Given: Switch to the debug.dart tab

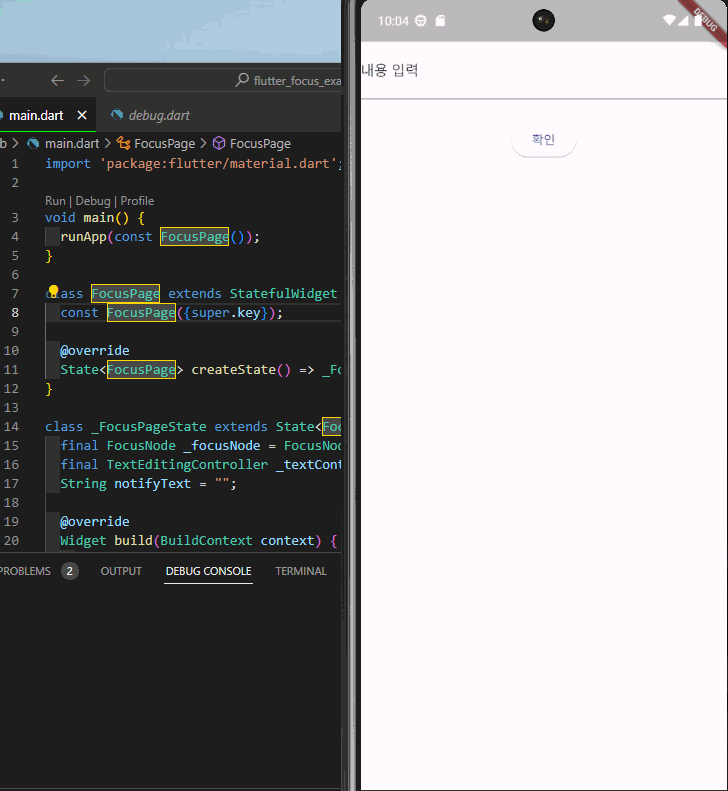Looking at the screenshot, I should [159, 116].
